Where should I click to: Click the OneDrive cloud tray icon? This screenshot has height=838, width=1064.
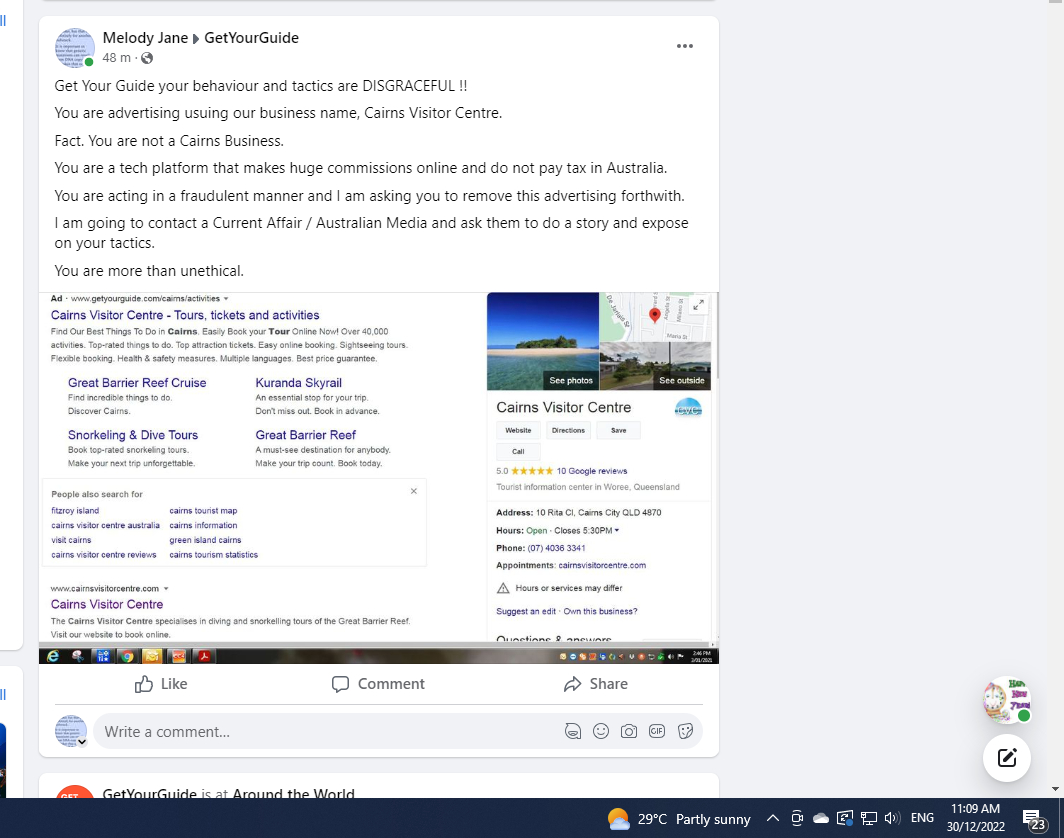(x=820, y=817)
